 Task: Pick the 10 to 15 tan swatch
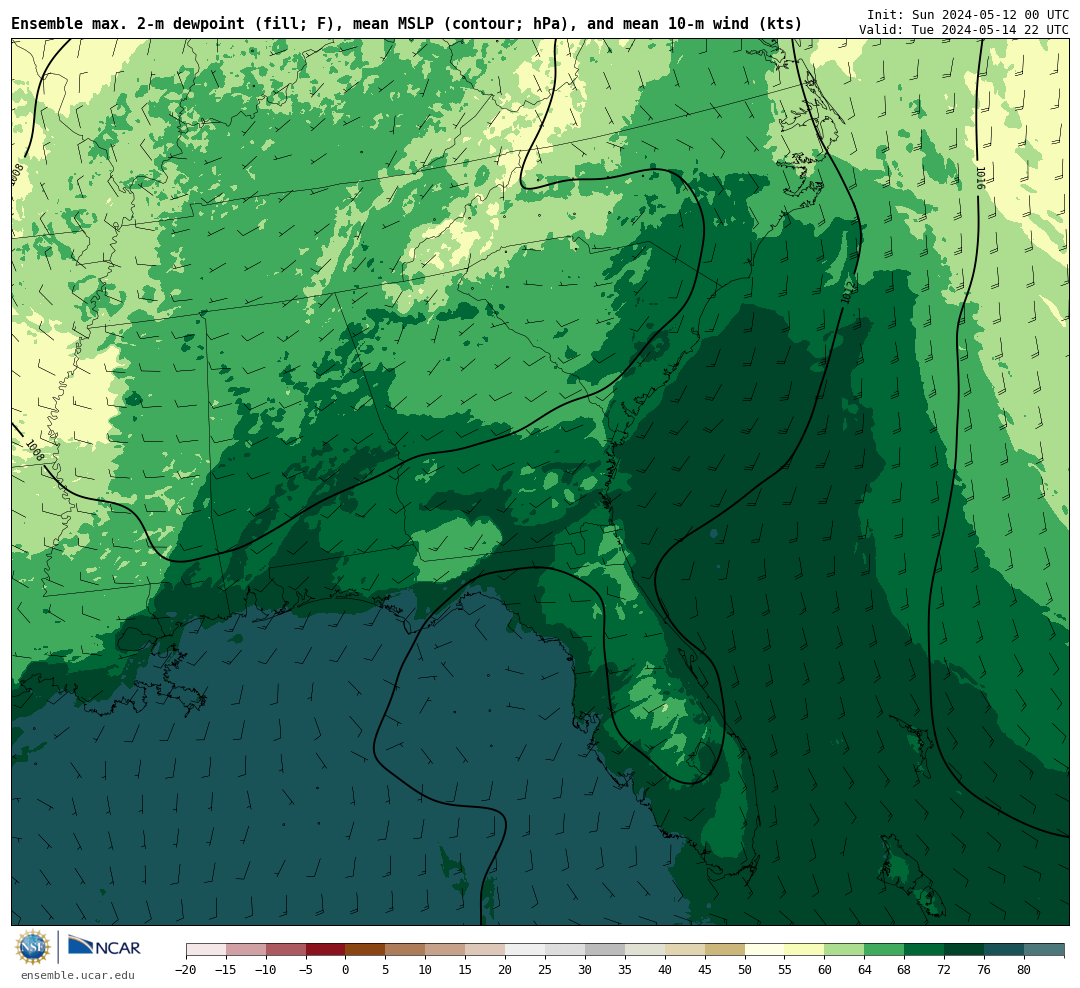[x=446, y=949]
